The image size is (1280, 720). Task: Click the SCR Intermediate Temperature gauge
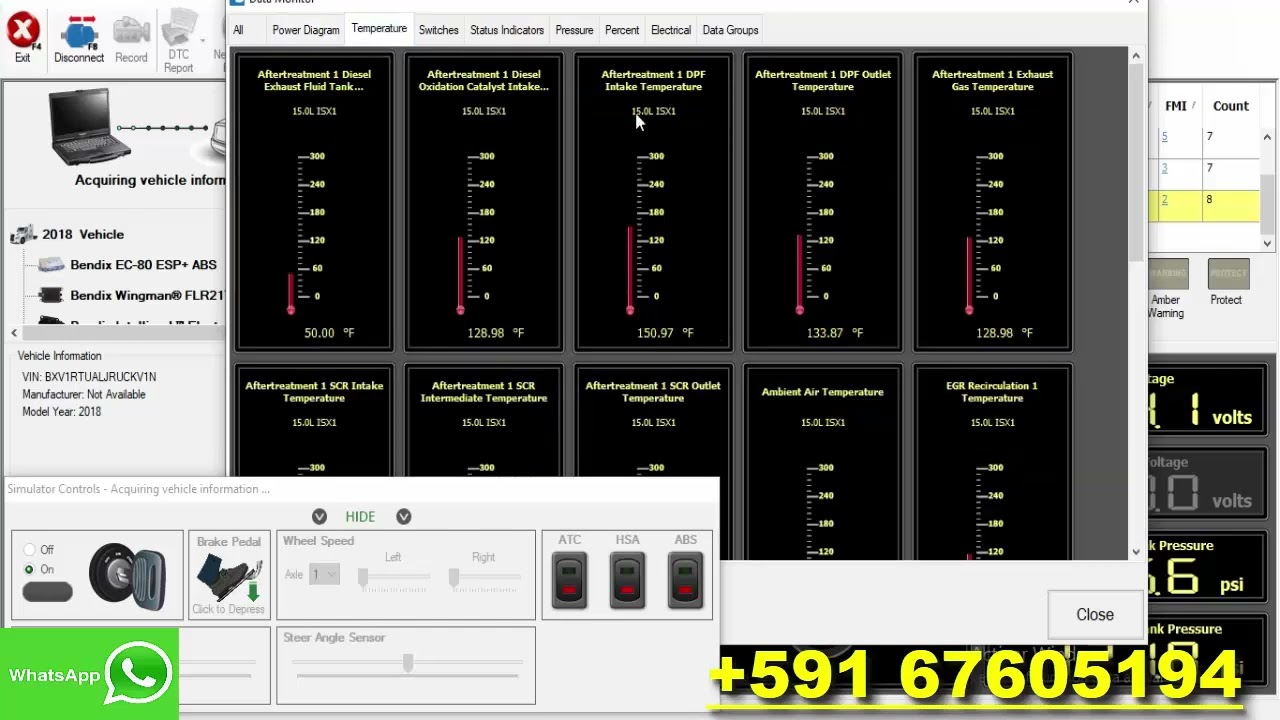point(484,420)
